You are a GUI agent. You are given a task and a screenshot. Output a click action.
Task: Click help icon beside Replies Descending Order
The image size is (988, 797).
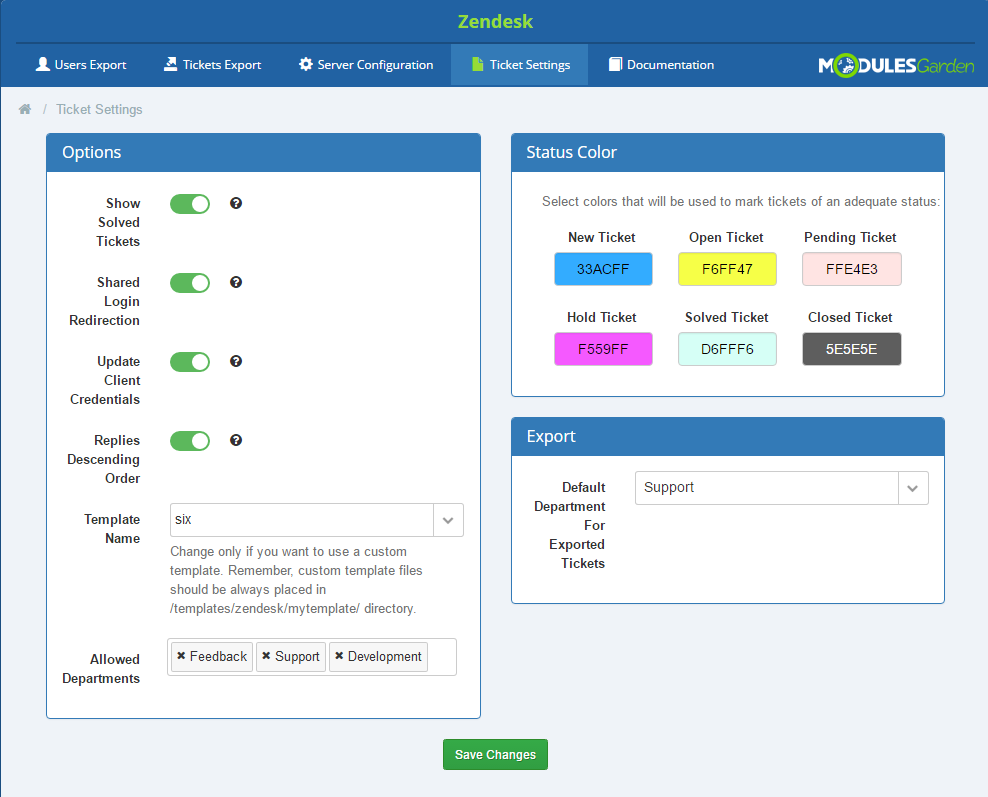click(236, 440)
